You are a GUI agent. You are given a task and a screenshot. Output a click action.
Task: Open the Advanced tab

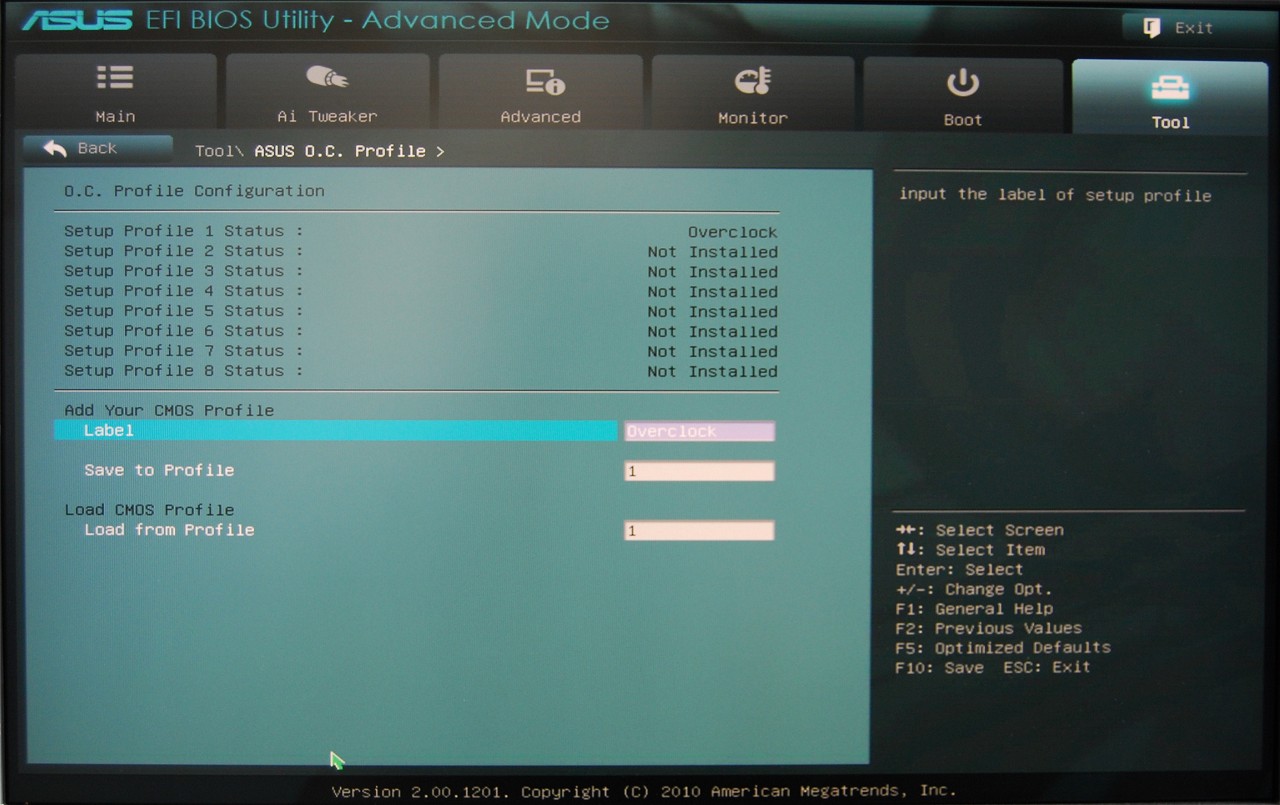[540, 94]
